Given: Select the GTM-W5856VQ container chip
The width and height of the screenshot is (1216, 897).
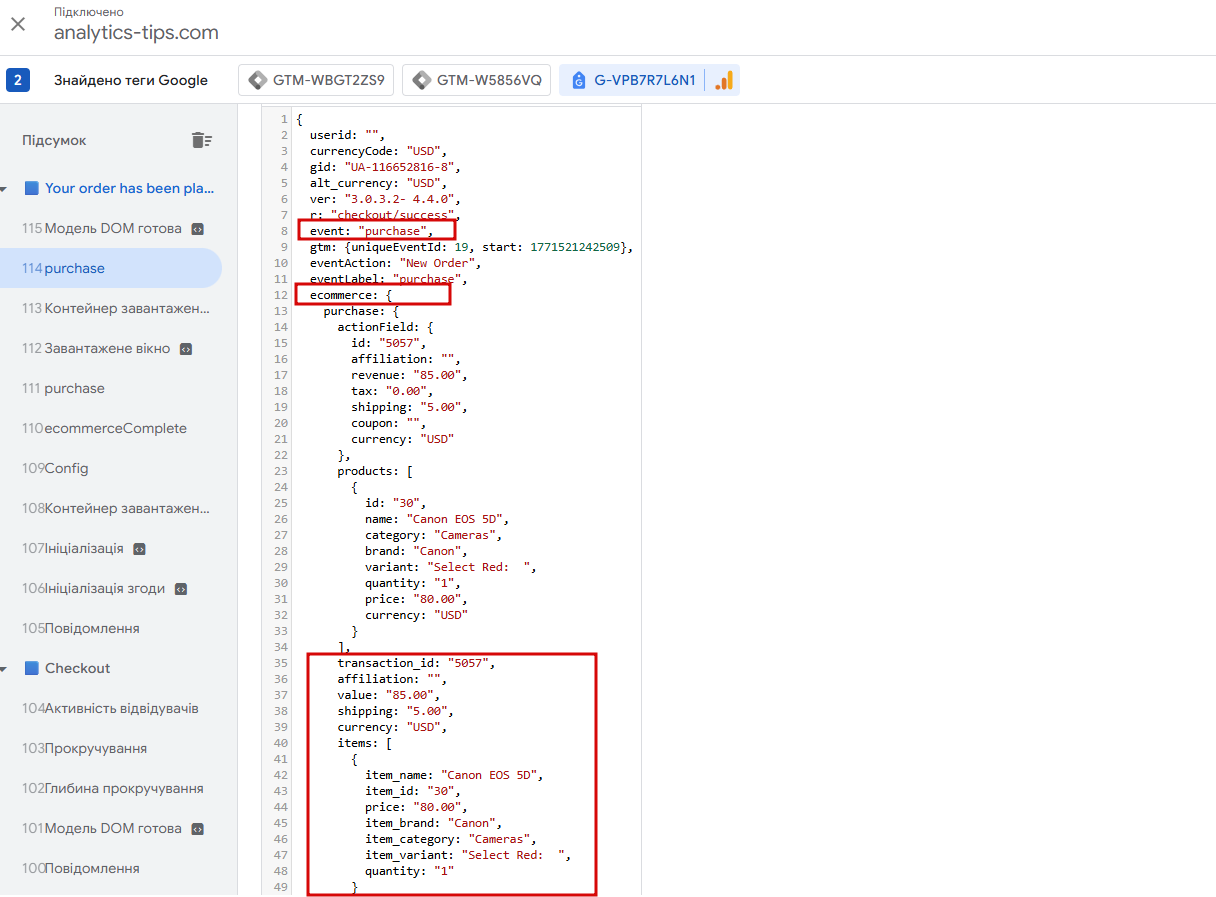Looking at the screenshot, I should pyautogui.click(x=476, y=80).
